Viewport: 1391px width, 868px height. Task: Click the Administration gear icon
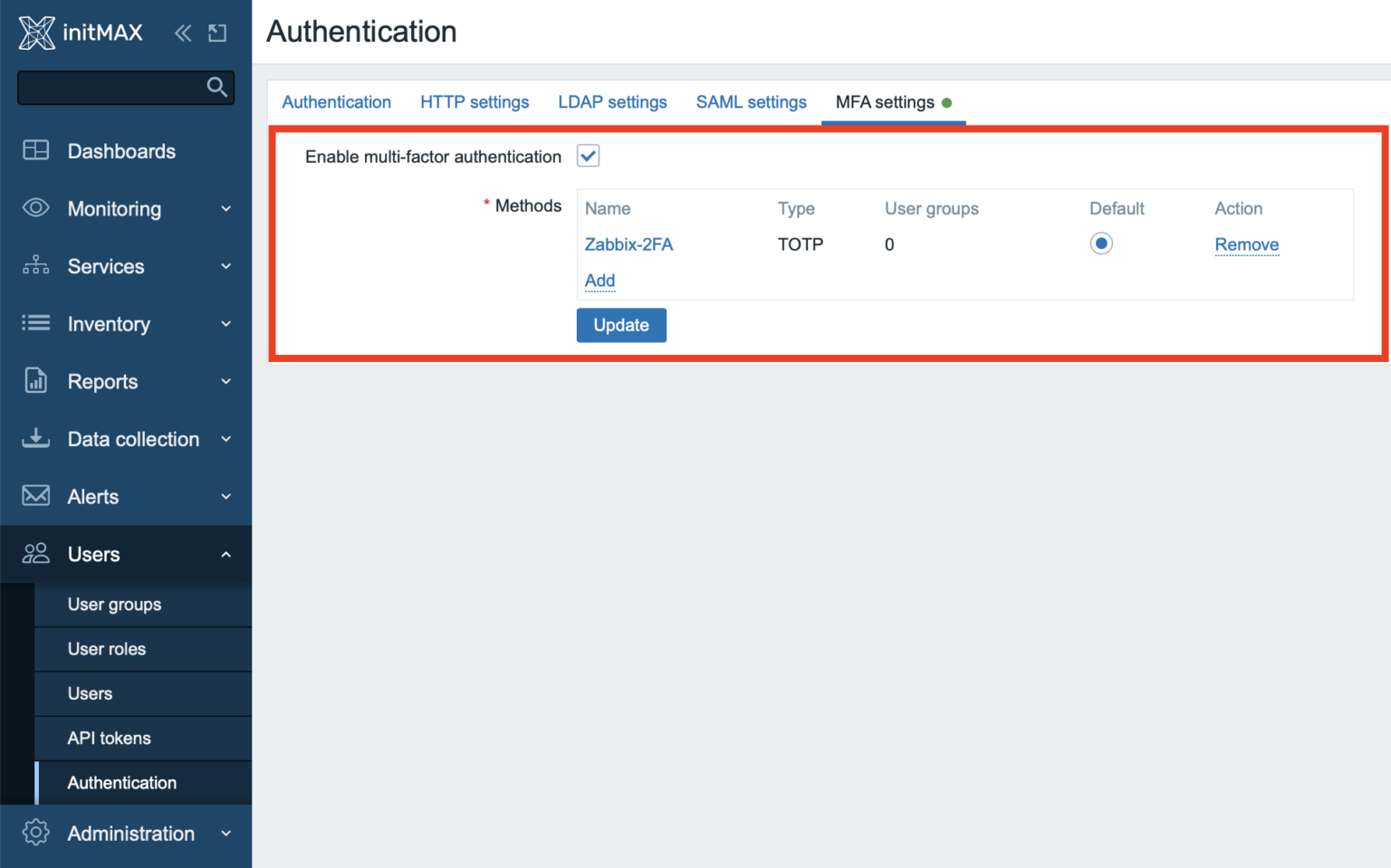pos(35,833)
